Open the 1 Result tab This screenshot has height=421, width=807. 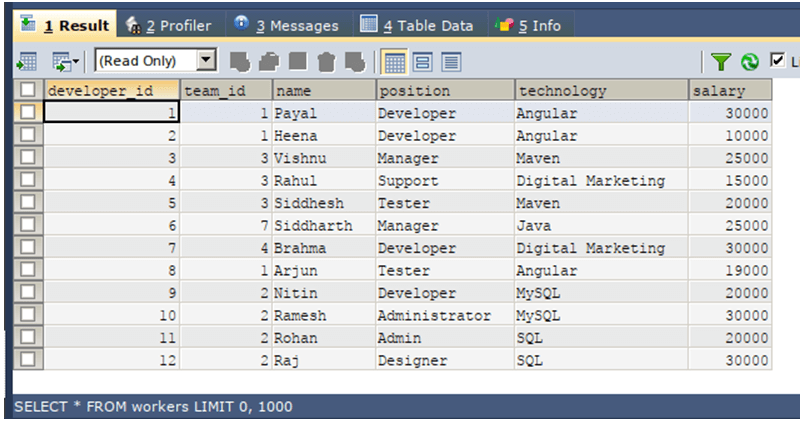(65, 25)
